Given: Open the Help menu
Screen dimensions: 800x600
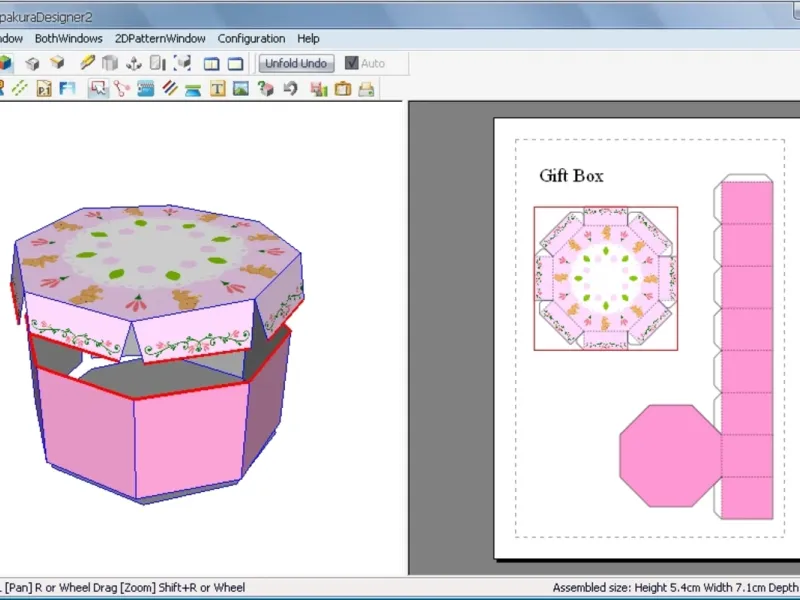Looking at the screenshot, I should point(308,39).
